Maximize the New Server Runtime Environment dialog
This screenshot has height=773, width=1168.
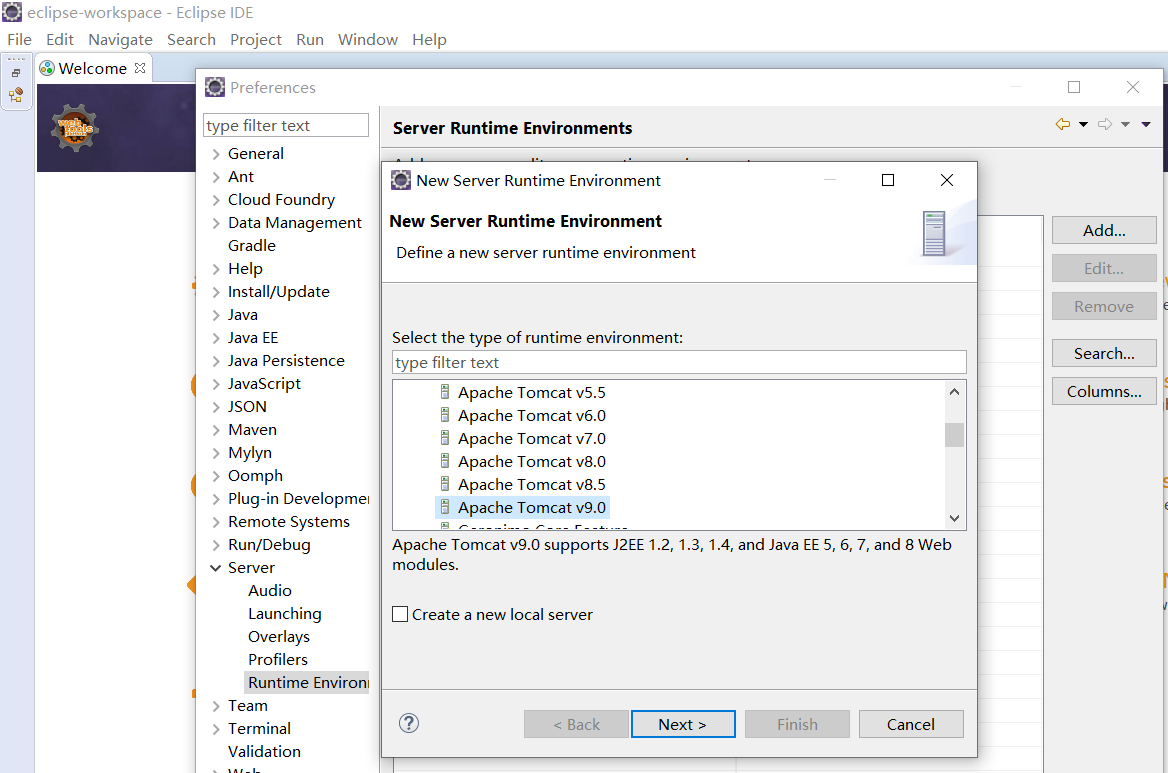pos(888,180)
